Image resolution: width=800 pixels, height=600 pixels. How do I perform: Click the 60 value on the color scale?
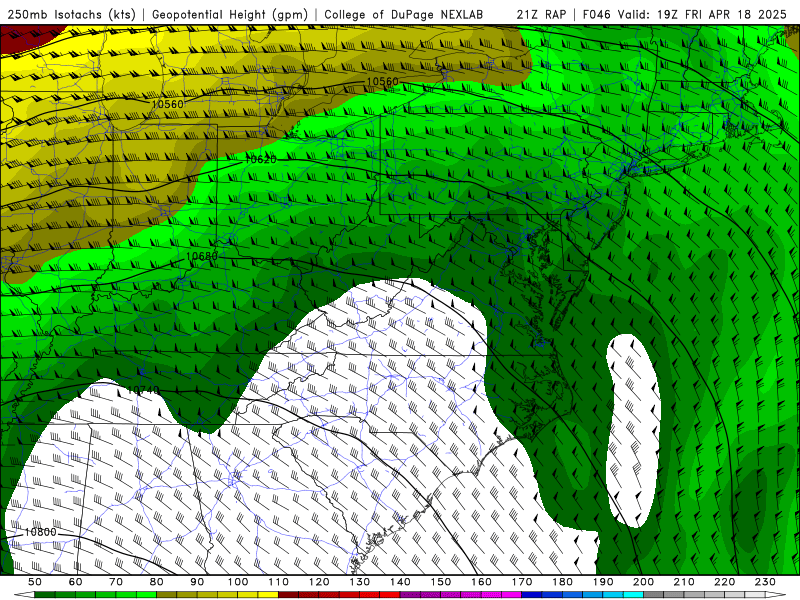pyautogui.click(x=76, y=582)
